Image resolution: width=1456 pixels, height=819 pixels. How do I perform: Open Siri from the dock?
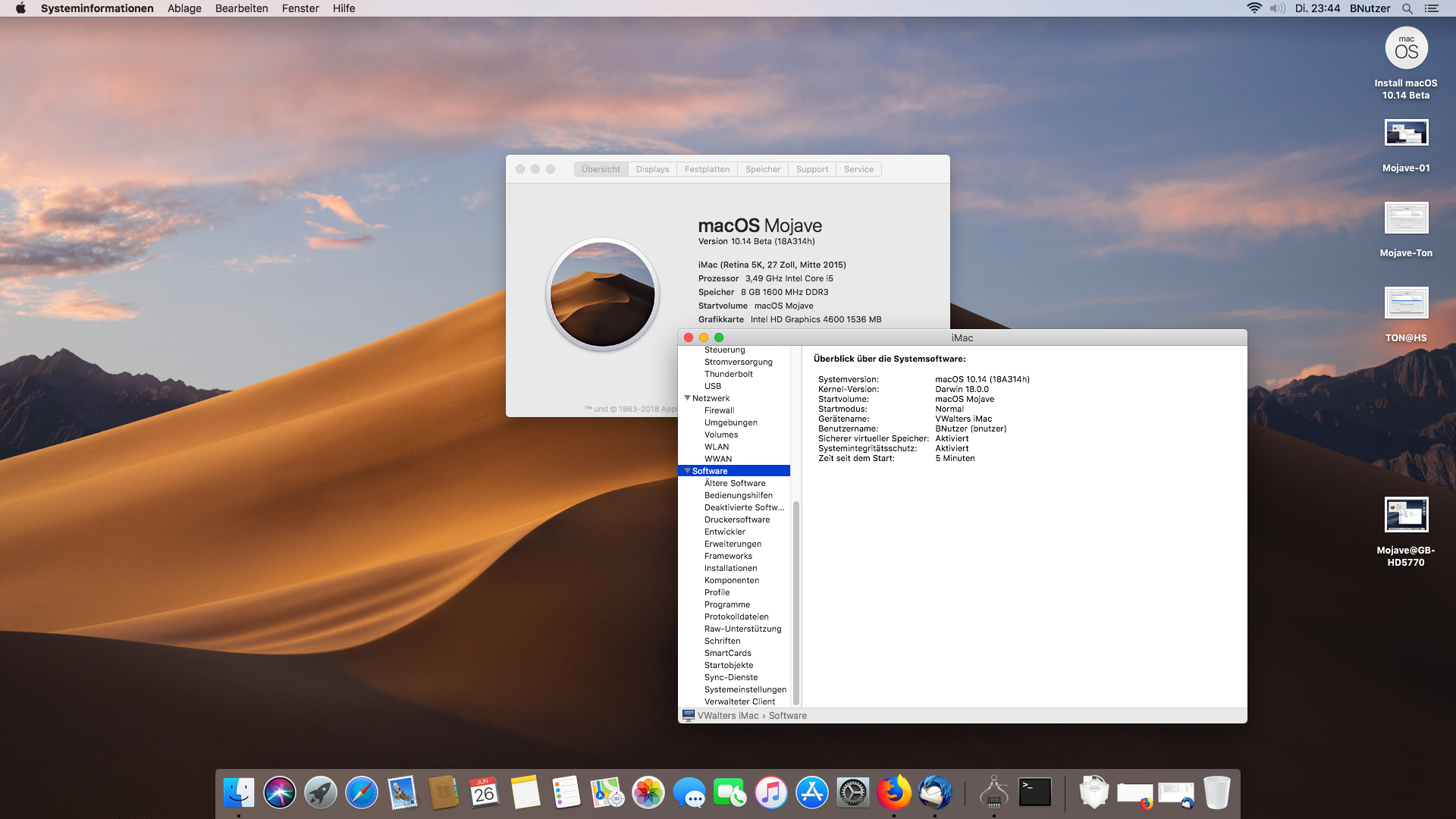(280, 793)
